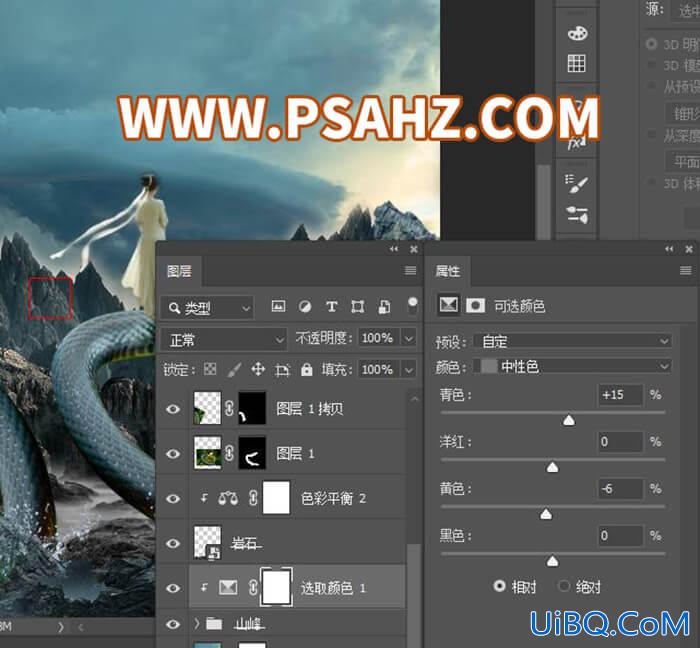Select the 岩石 smart object thumbnail
Viewport: 700px width, 648px height.
[x=207, y=542]
